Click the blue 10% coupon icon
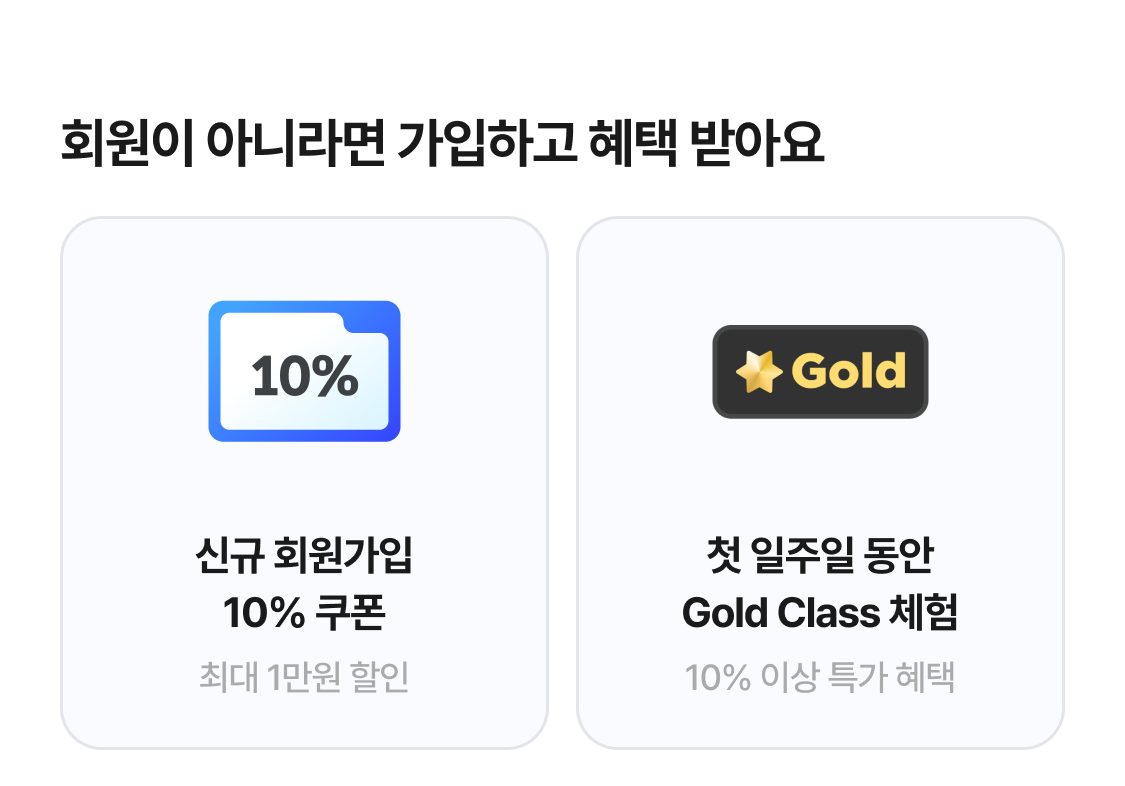Screen dimensions: 1125x786 pos(304,370)
